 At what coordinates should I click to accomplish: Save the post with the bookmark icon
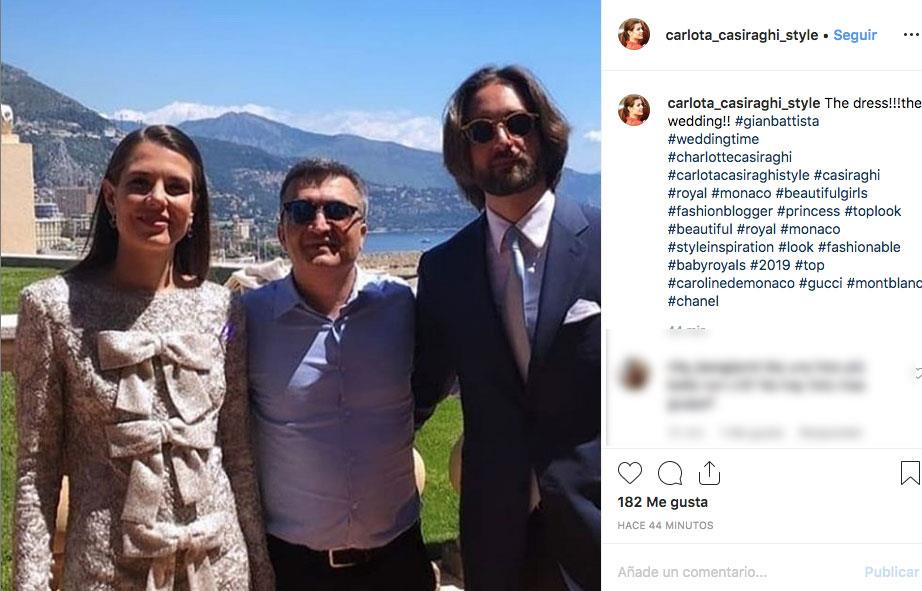pyautogui.click(x=909, y=473)
